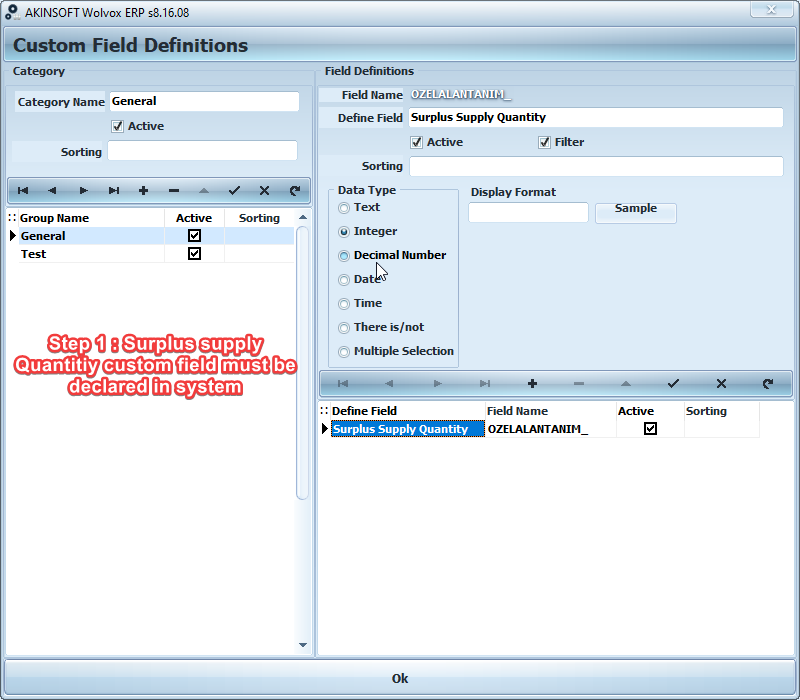Click the Sample button

coord(636,213)
